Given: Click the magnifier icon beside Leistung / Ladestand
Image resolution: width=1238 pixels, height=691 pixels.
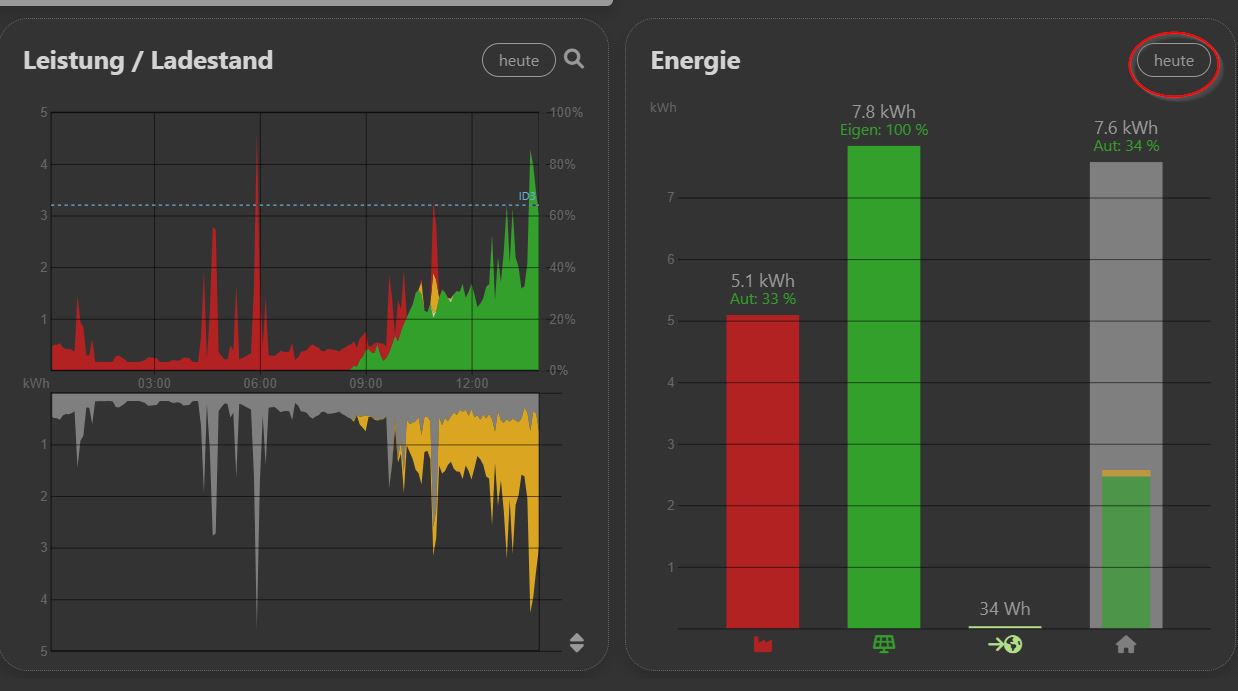Looking at the screenshot, I should click(x=574, y=59).
